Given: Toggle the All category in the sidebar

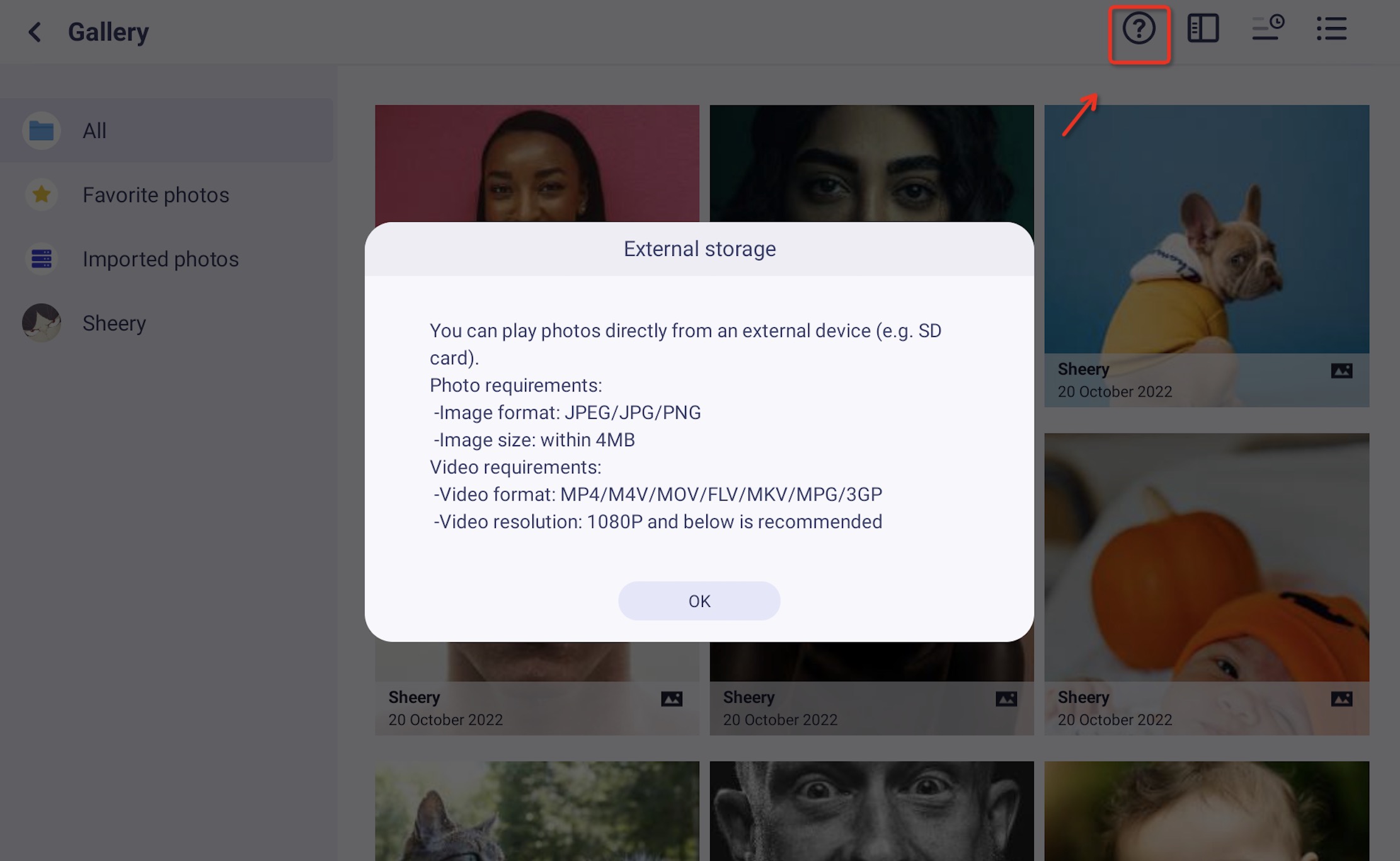Looking at the screenshot, I should coord(95,130).
